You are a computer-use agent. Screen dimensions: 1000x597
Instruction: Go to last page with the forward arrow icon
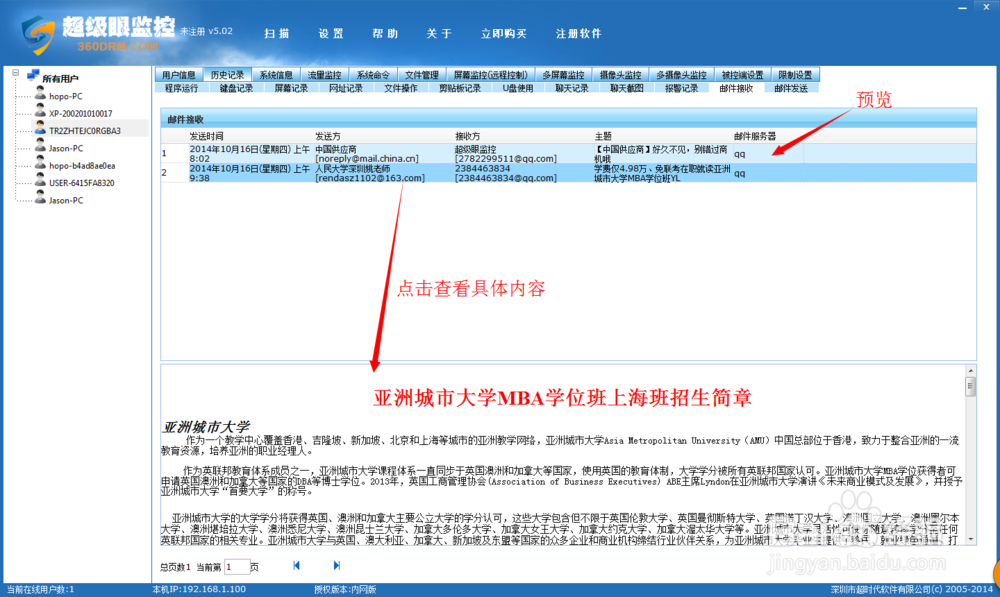tap(336, 566)
